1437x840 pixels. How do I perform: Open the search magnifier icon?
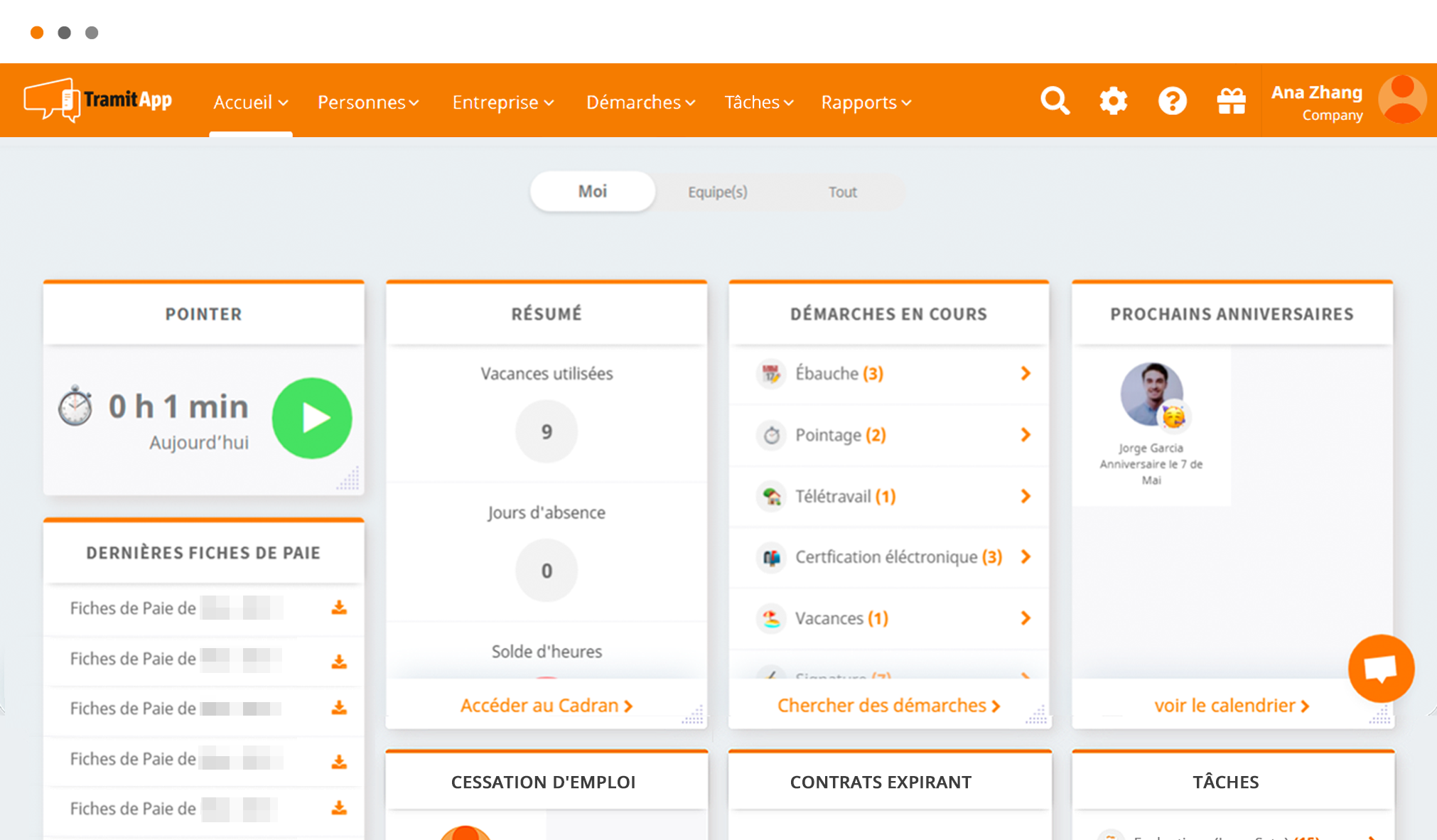[1055, 101]
